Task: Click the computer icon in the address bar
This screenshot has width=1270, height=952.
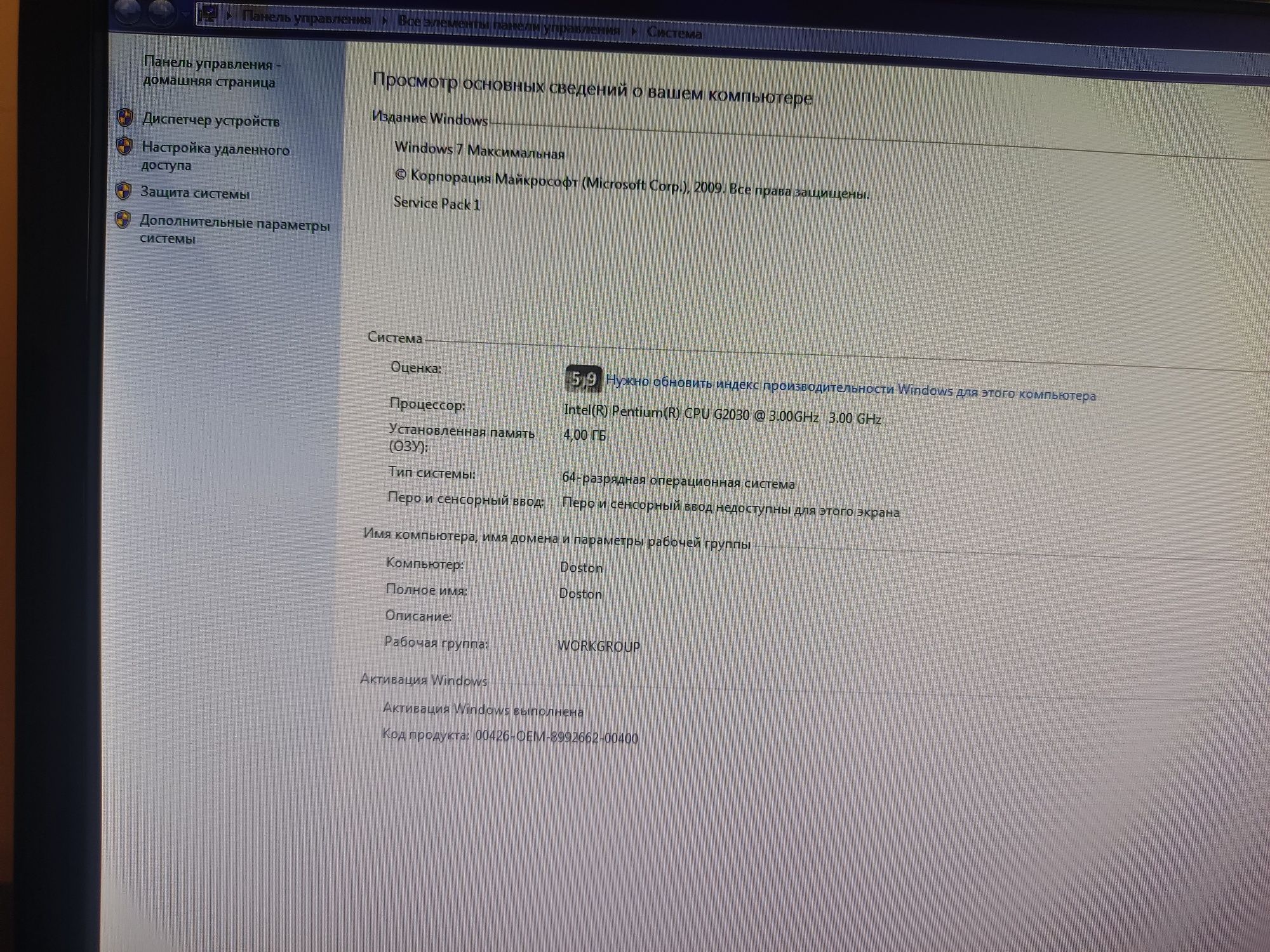Action: tap(208, 14)
